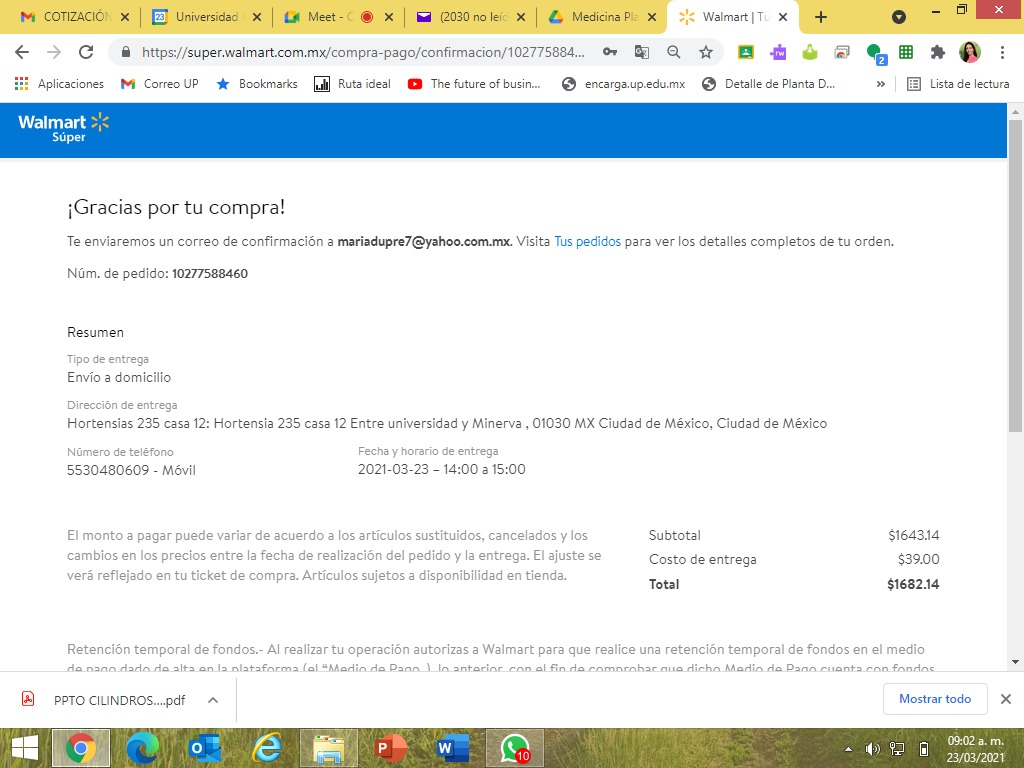
Task: Open Outlook from the taskbar
Action: point(204,748)
